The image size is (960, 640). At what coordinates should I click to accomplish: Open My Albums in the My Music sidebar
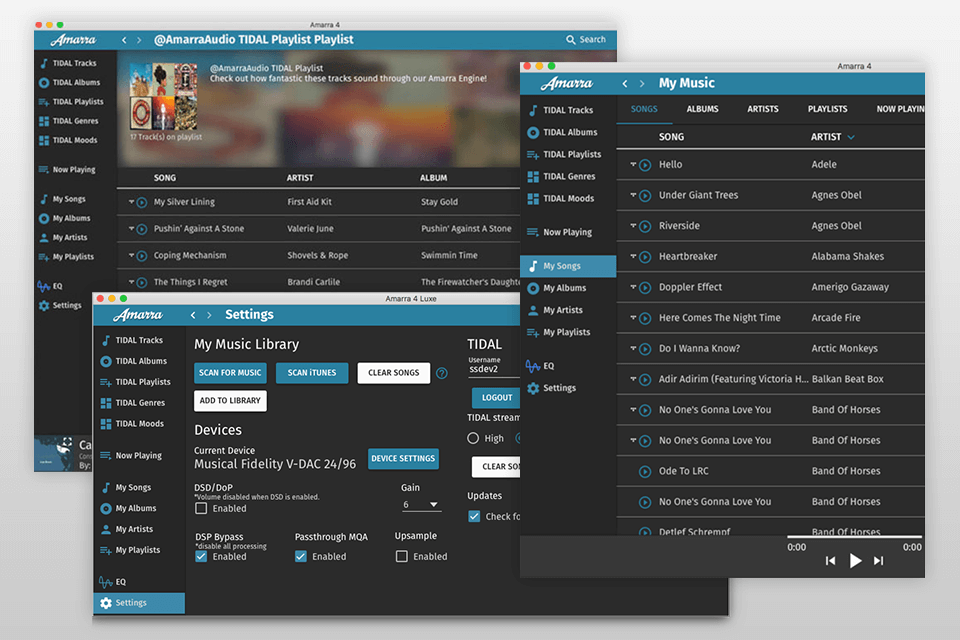point(557,288)
